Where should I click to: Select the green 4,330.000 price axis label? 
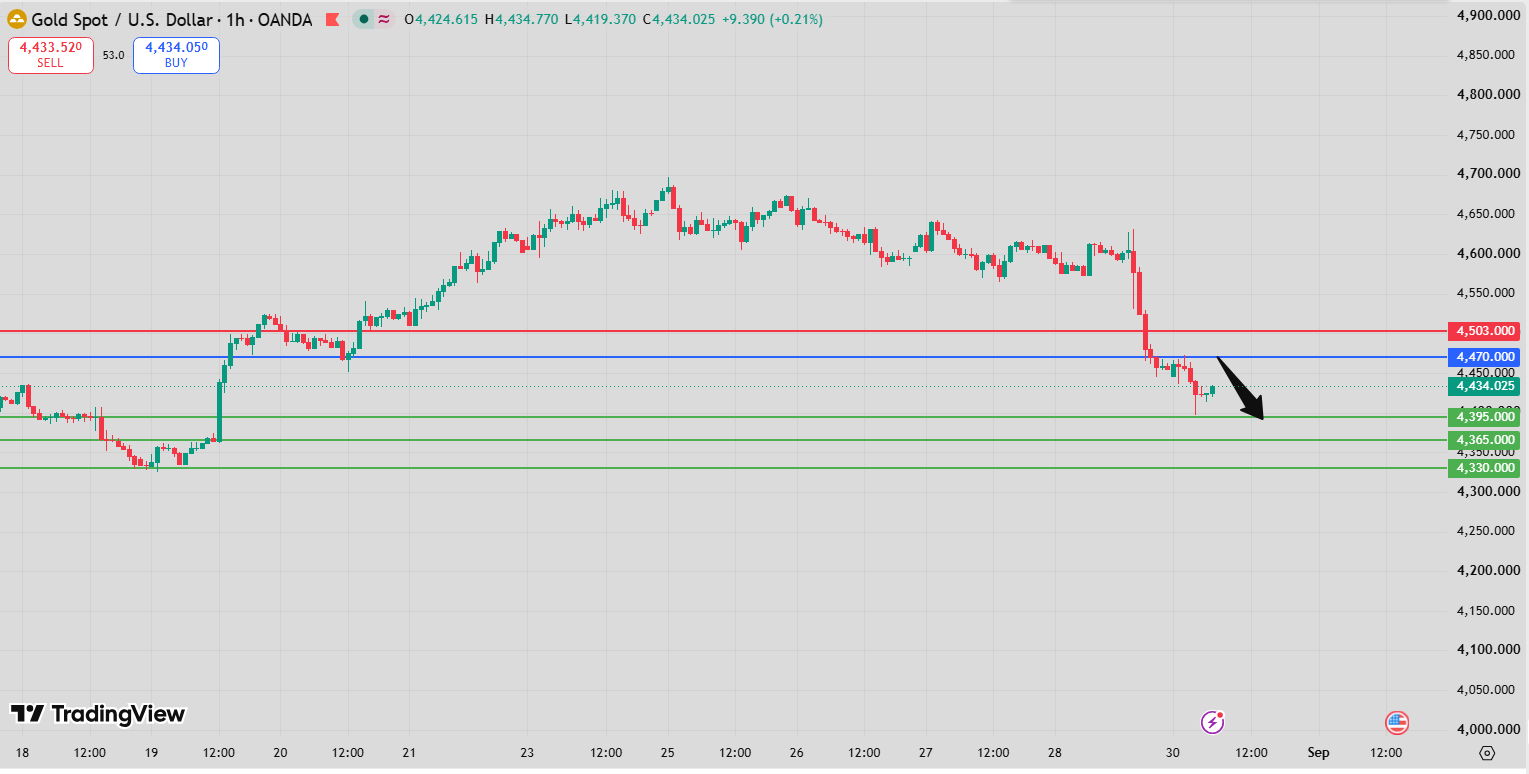1484,468
